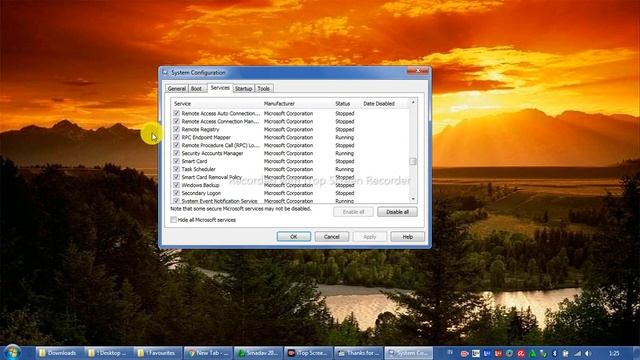The image size is (640, 360).
Task: Sort by Date Disabled column header
Action: click(x=385, y=104)
